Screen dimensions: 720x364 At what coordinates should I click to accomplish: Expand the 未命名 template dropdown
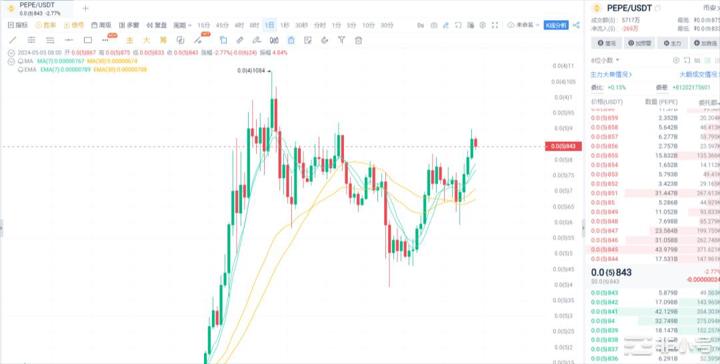click(x=523, y=25)
